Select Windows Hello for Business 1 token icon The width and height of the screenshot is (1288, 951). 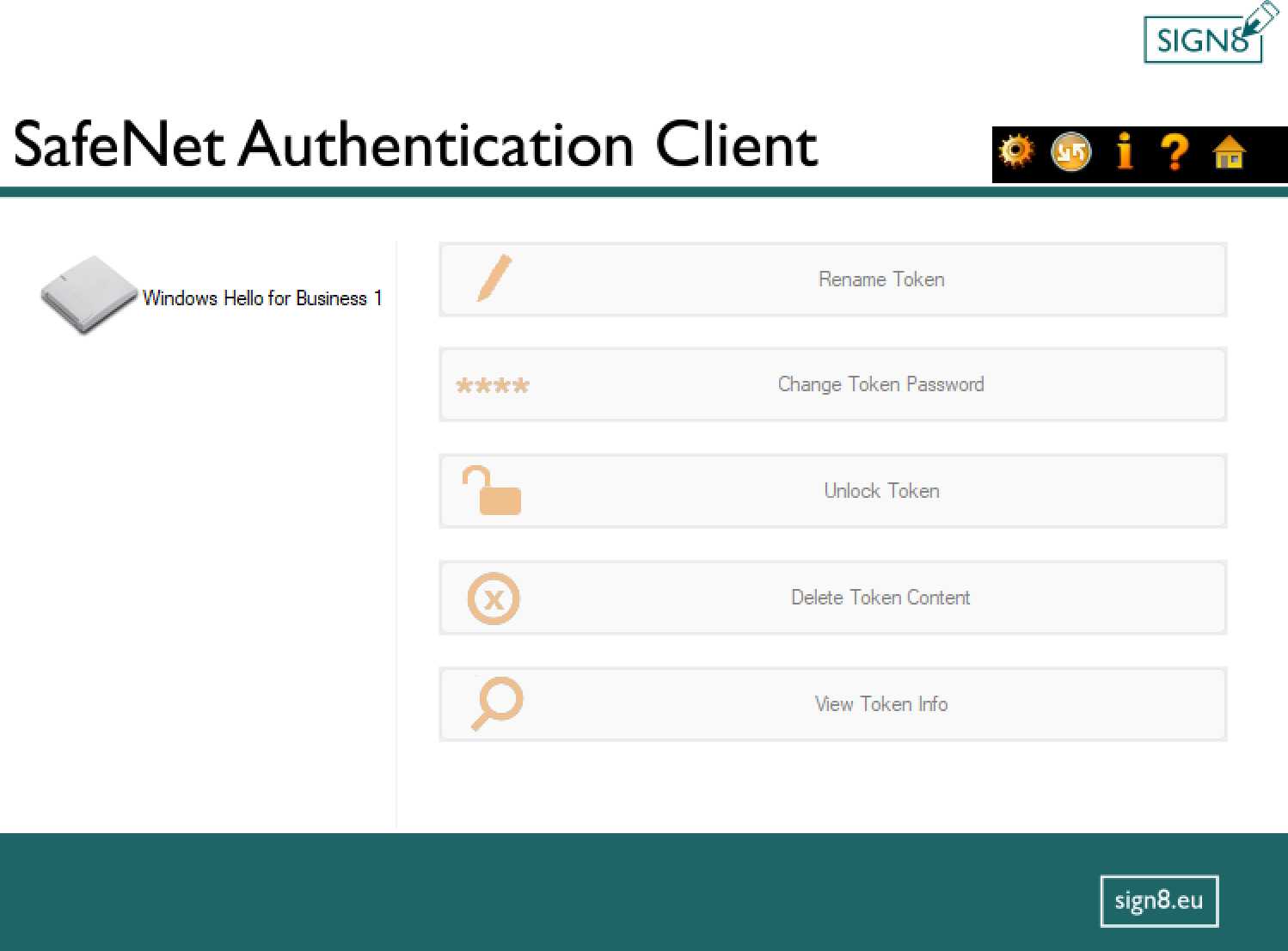pos(89,295)
